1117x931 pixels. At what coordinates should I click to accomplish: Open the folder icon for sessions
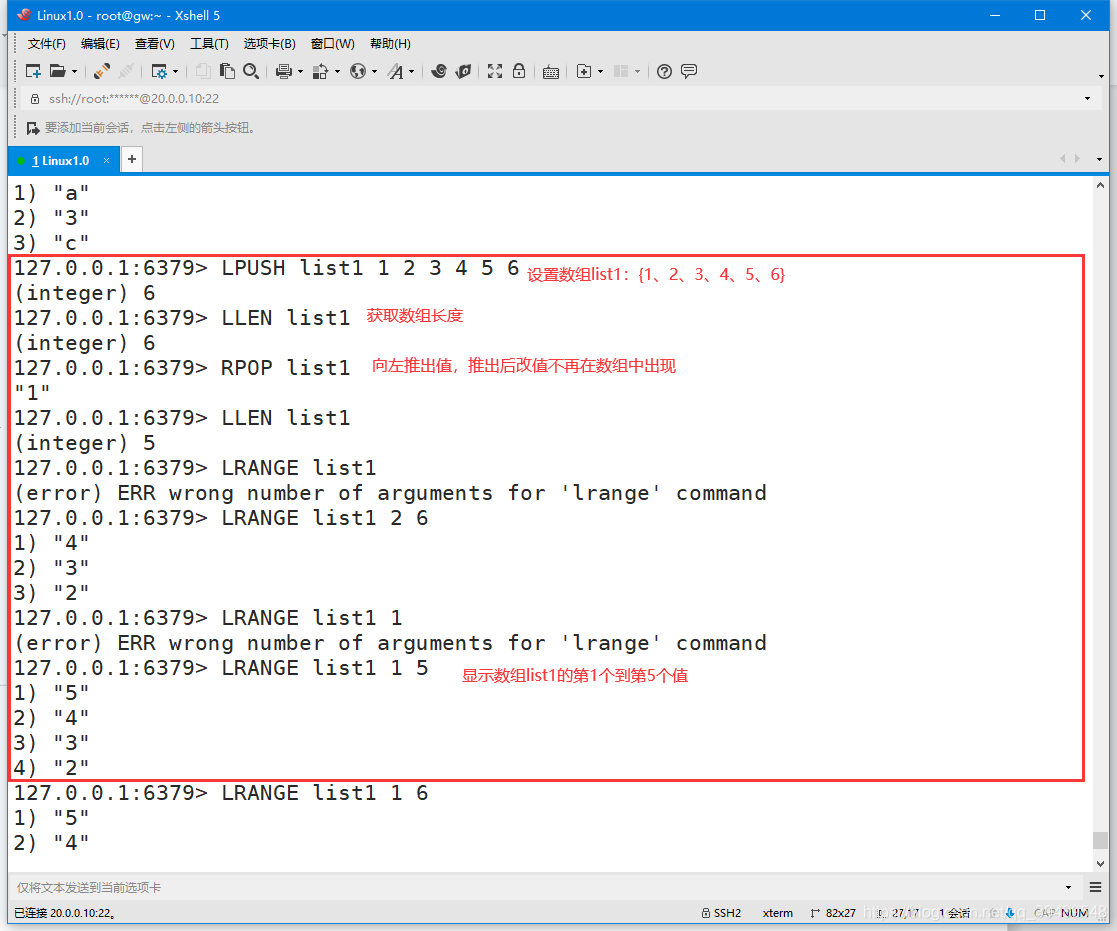(x=58, y=71)
